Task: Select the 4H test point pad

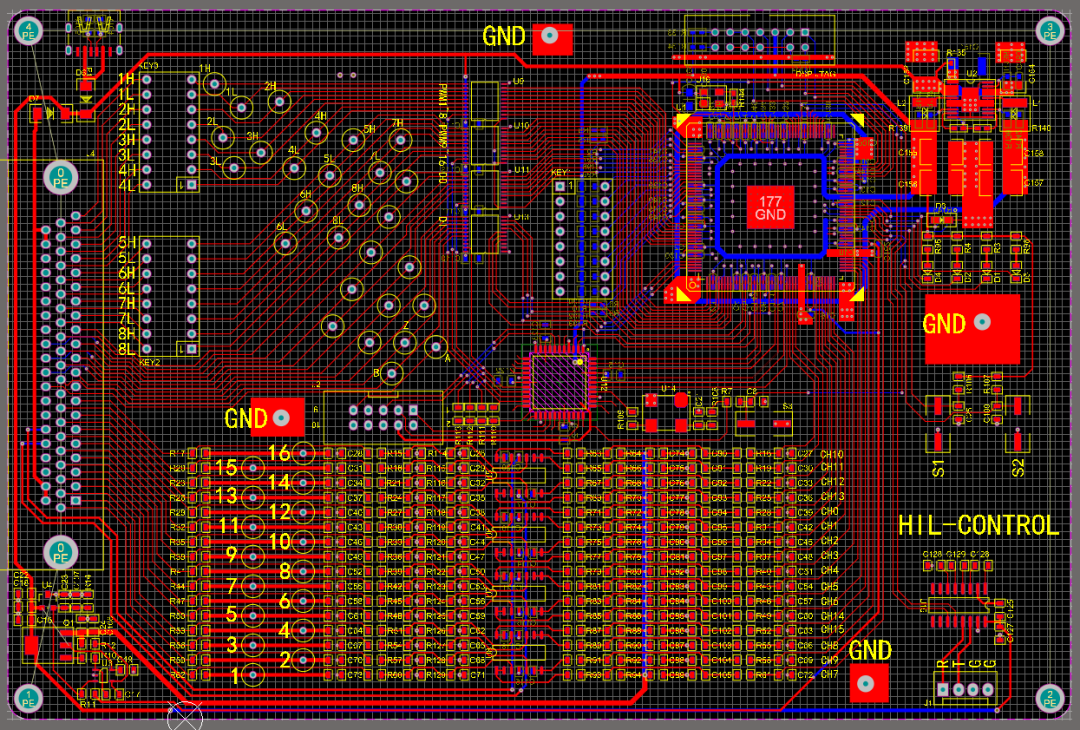Action: 316,132
